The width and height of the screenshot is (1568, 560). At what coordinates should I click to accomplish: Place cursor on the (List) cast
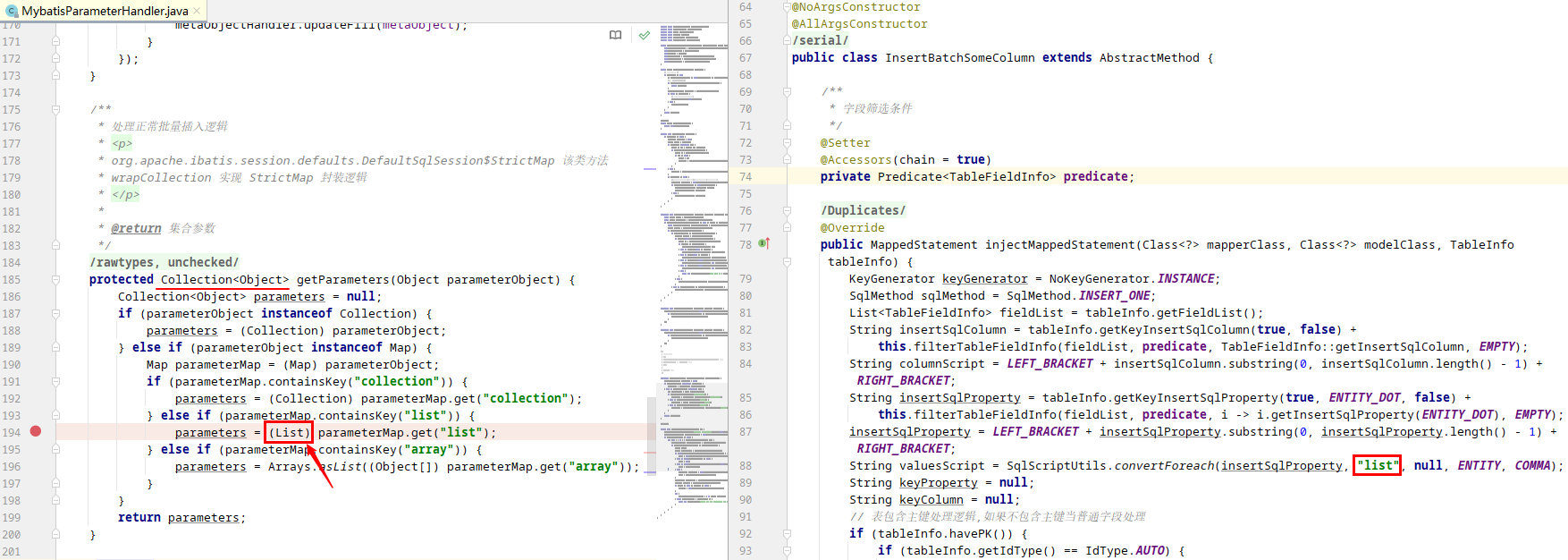289,433
